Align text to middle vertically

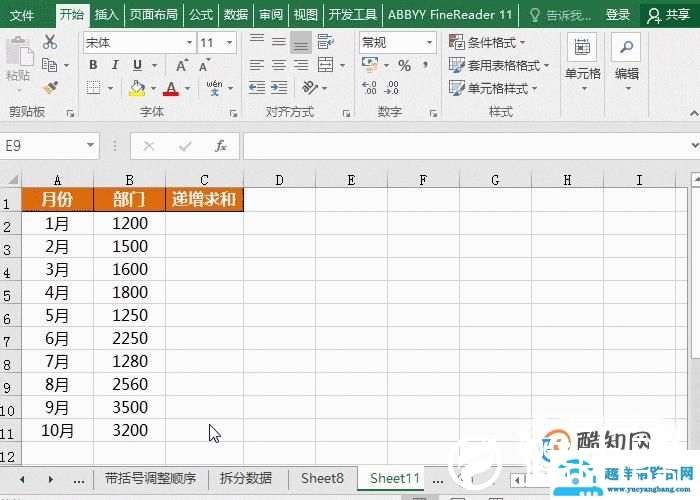(x=279, y=42)
